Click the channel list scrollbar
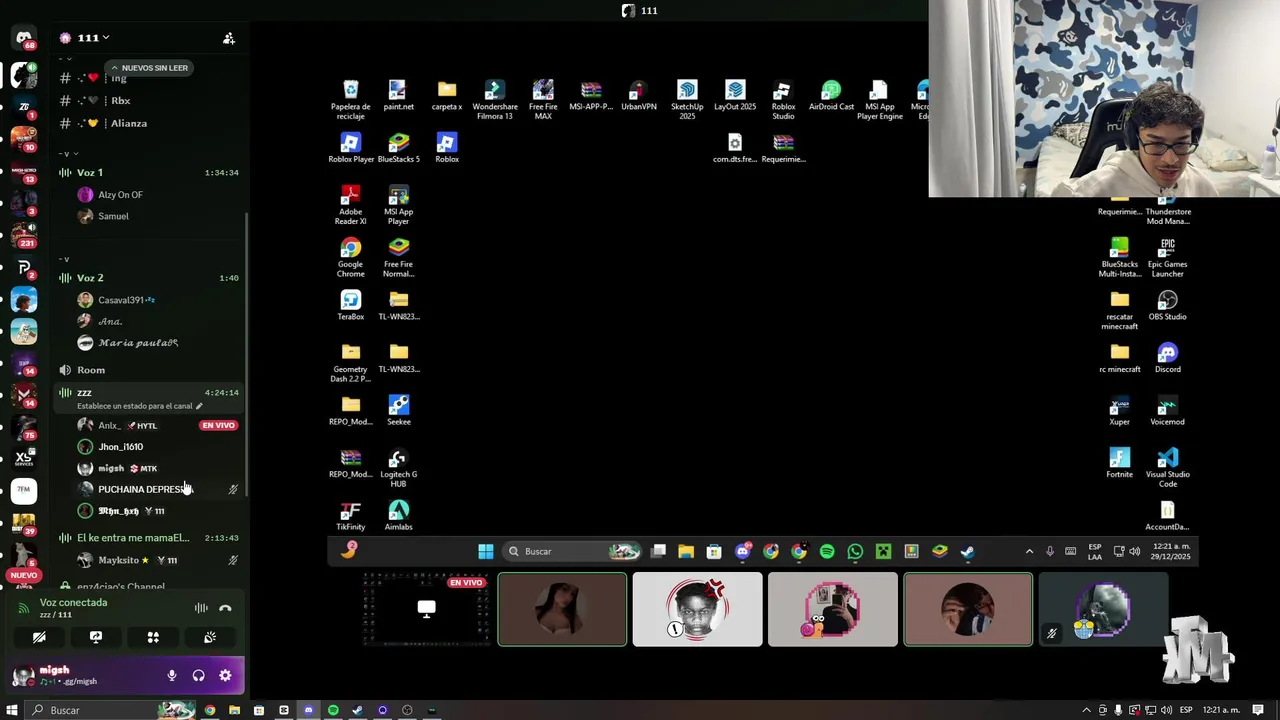This screenshot has width=1280, height=720. point(246,355)
